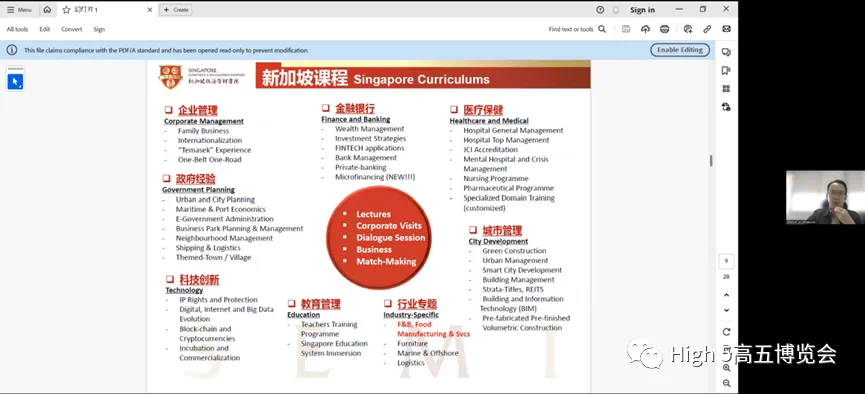The image size is (865, 394).
Task: Show page thumbnails grid icon
Action: tap(726, 89)
